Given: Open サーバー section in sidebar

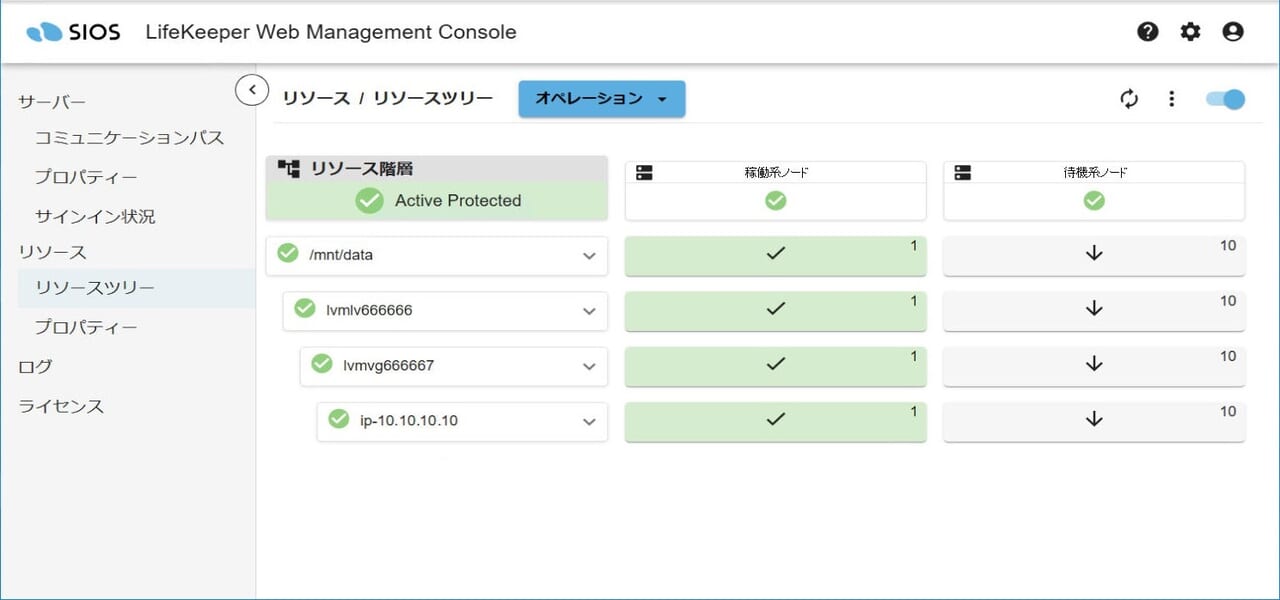Looking at the screenshot, I should [x=52, y=102].
